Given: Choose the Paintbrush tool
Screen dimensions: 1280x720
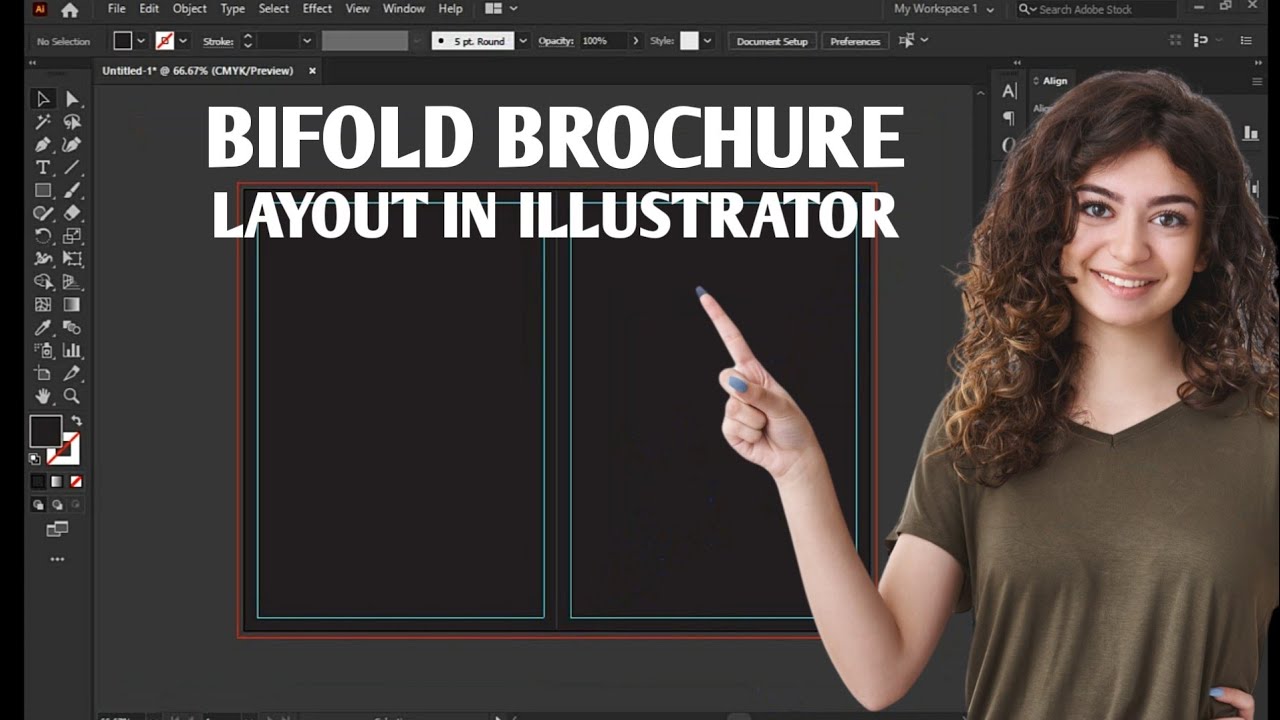Looking at the screenshot, I should point(72,190).
